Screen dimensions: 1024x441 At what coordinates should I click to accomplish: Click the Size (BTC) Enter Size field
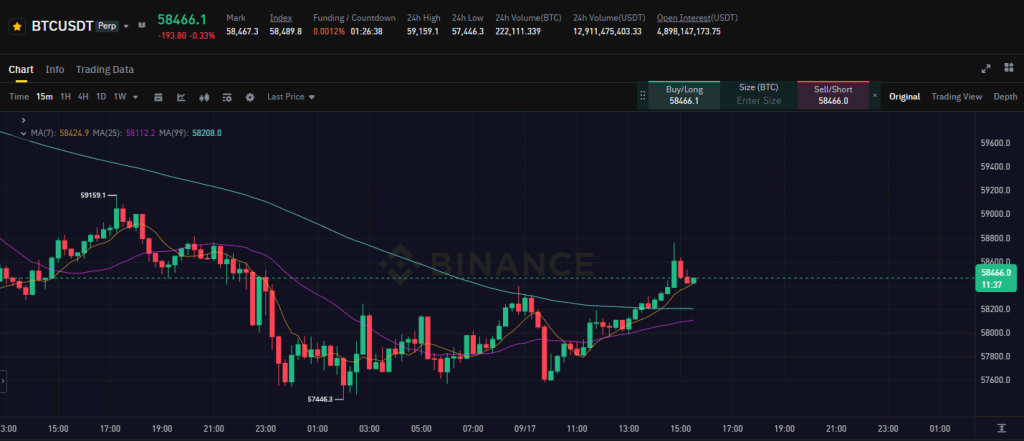point(759,95)
